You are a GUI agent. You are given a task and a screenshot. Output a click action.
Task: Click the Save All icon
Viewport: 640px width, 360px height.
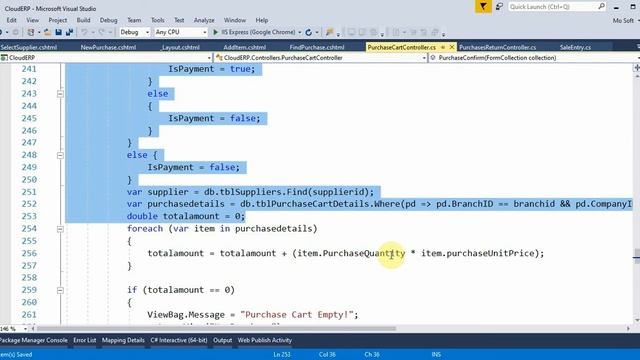[69, 32]
